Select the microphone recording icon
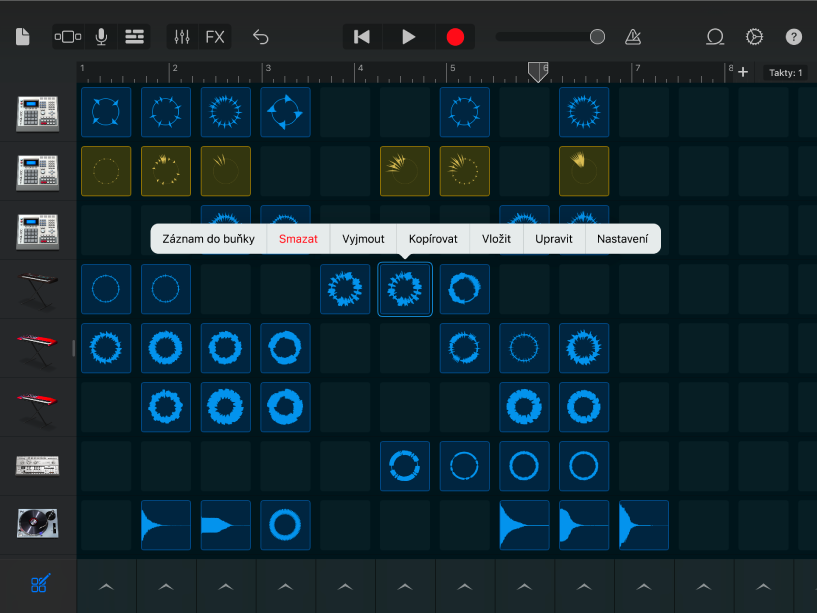Image resolution: width=819 pixels, height=614 pixels. pyautogui.click(x=101, y=36)
